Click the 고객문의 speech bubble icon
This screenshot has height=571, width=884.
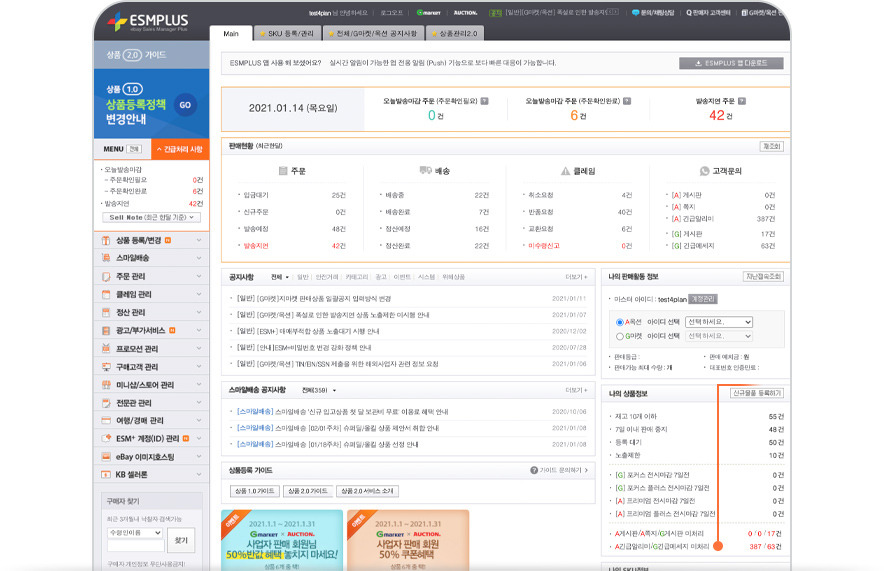(x=704, y=171)
